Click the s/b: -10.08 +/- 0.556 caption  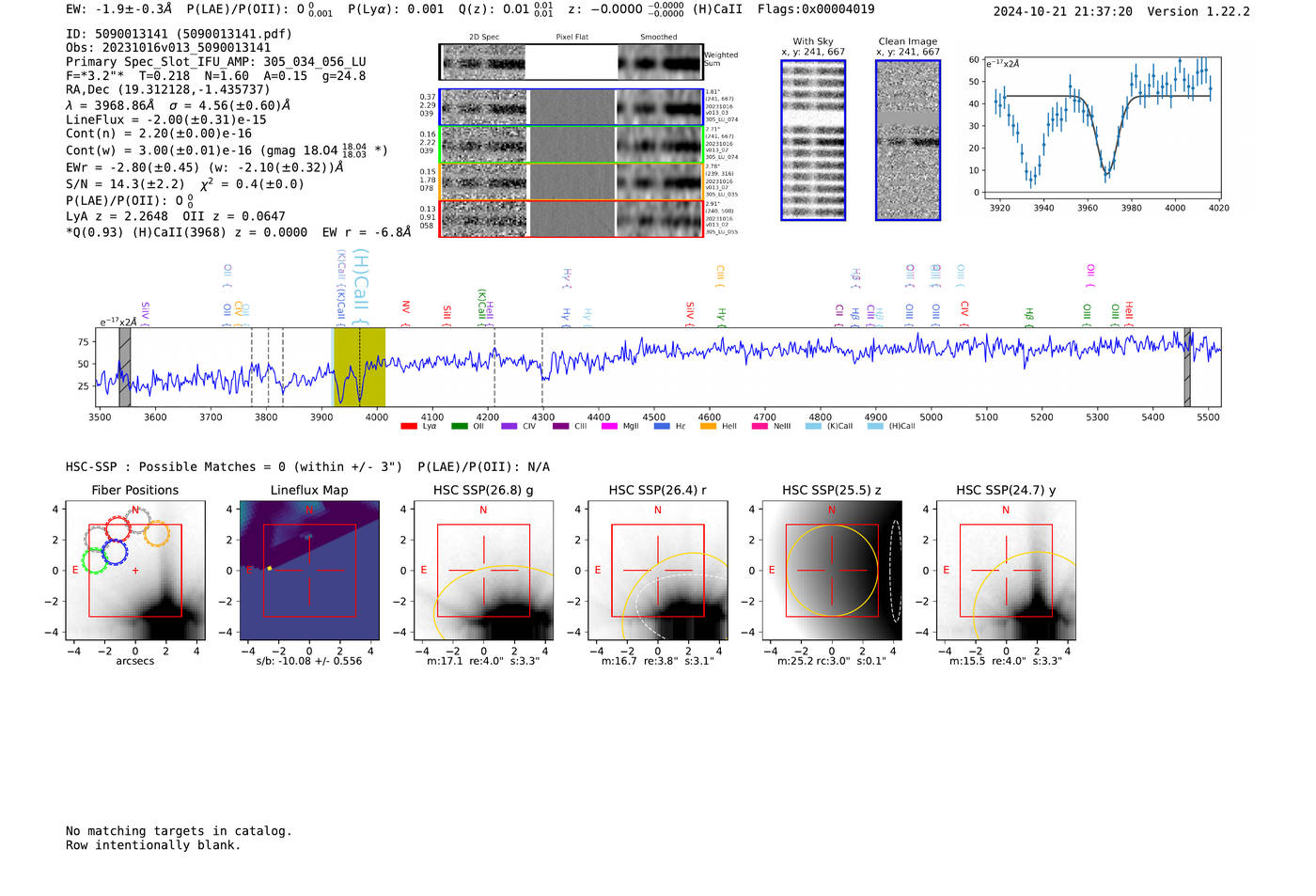coord(309,661)
